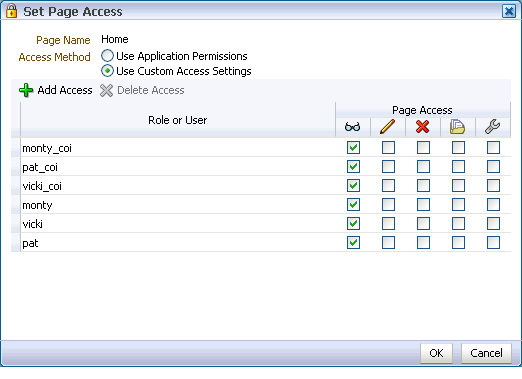This screenshot has width=522, height=379.
Task: Uncheck View access for user pat
Action: pyautogui.click(x=353, y=243)
